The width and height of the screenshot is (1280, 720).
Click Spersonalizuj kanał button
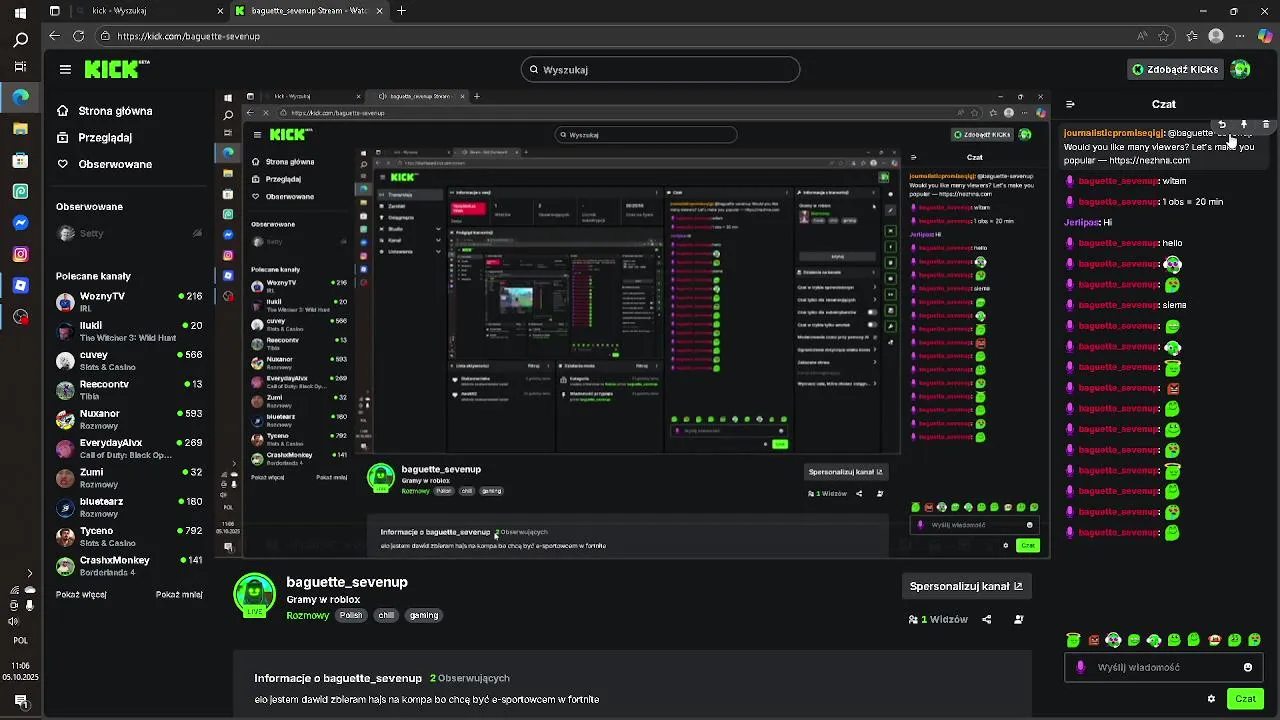tap(966, 586)
